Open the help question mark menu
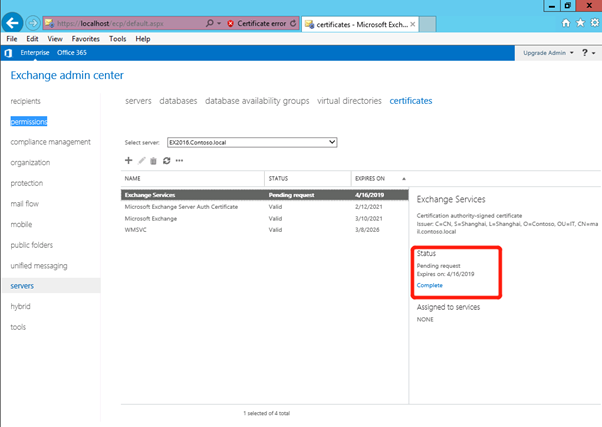 point(588,53)
